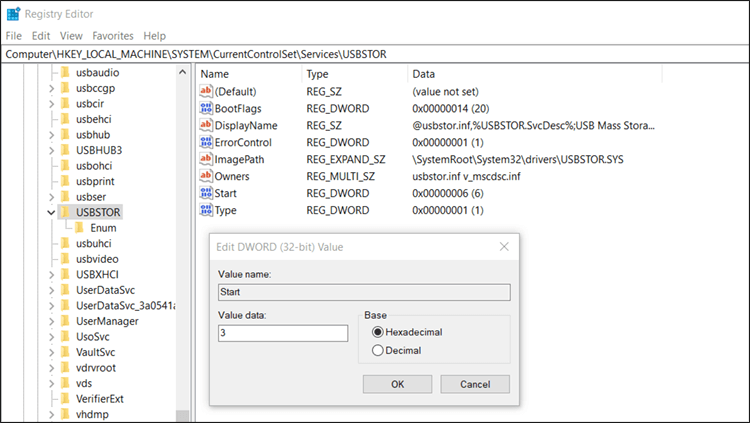The image size is (750, 423).
Task: Close the Edit DWORD dialog
Action: [502, 246]
